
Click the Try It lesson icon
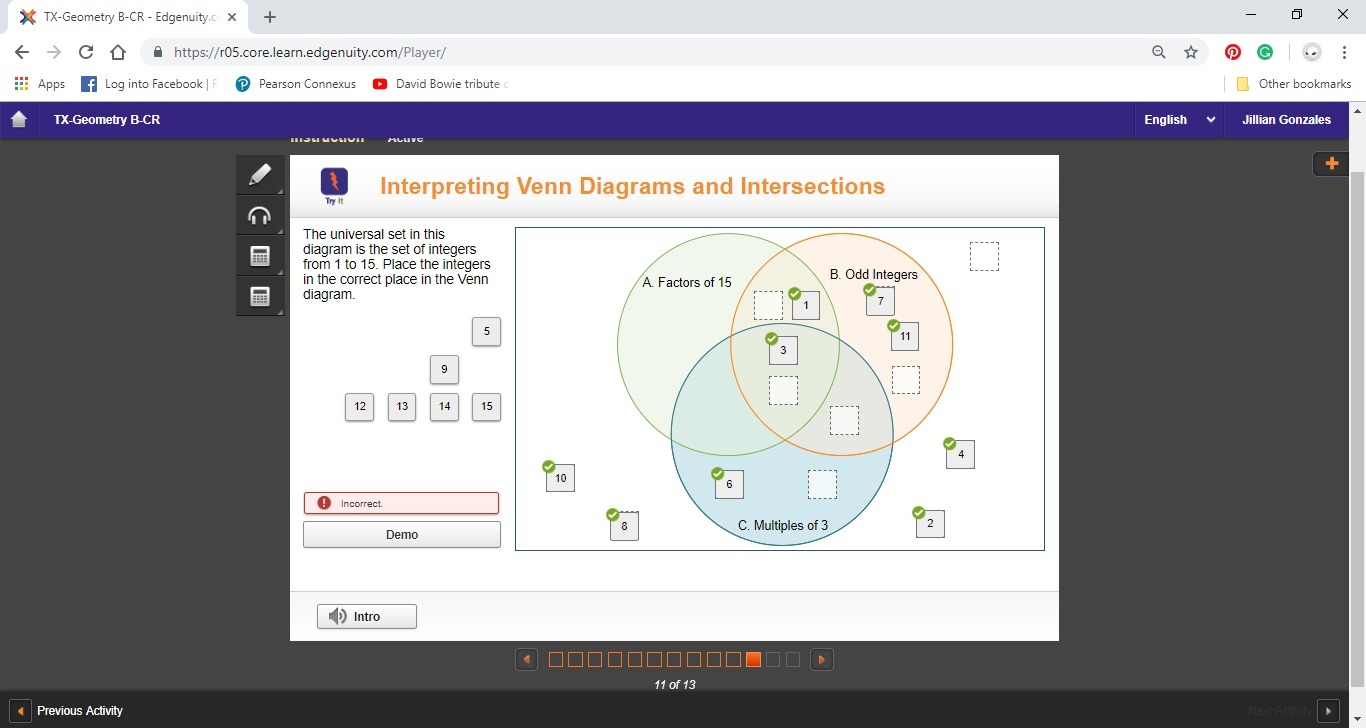coord(334,186)
